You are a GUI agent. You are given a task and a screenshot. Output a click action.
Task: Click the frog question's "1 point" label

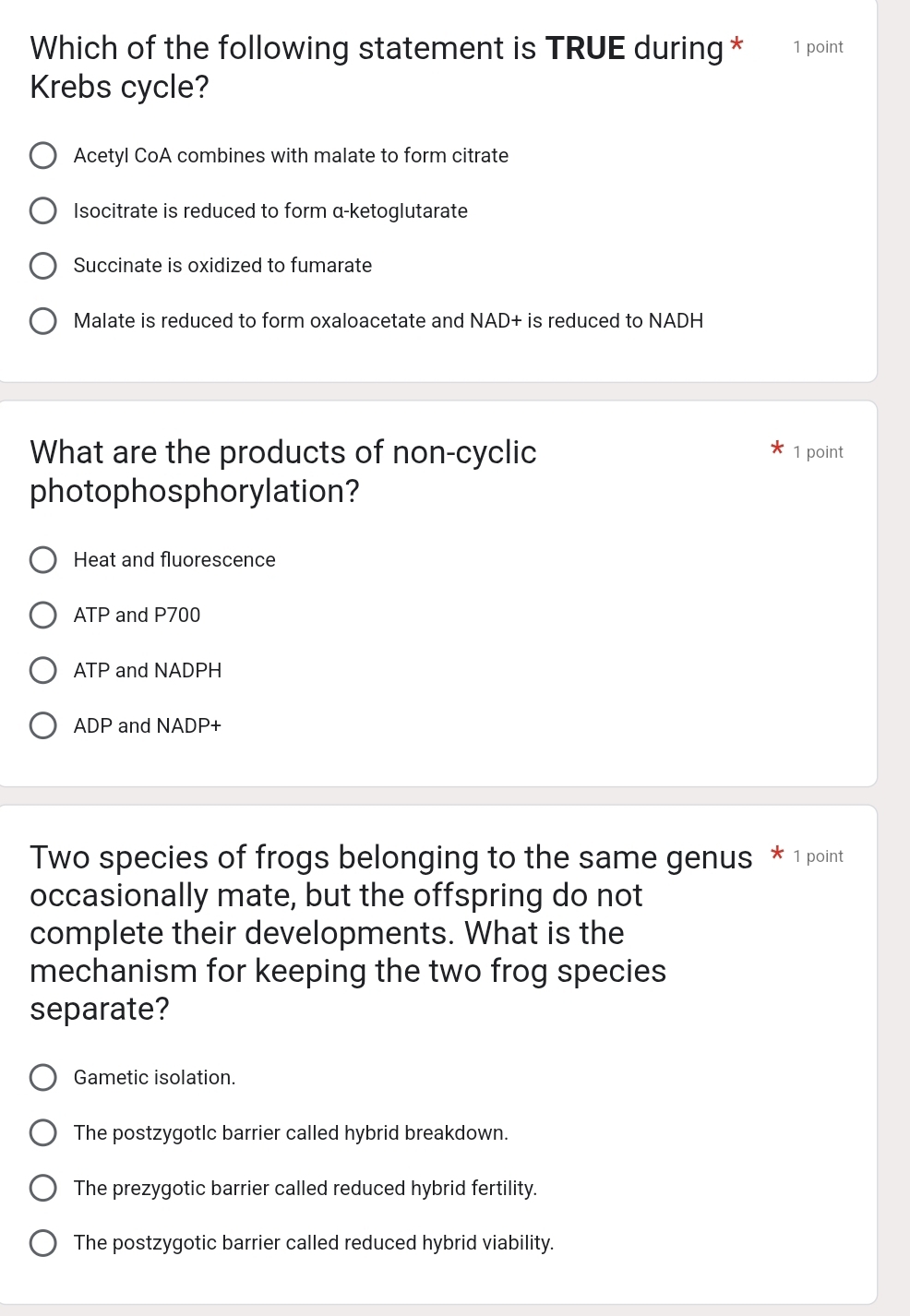tap(819, 856)
